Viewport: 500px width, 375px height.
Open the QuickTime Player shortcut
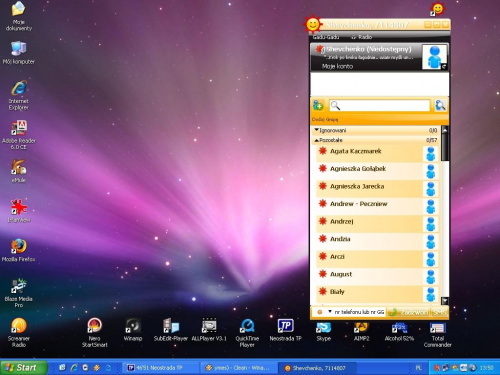(x=247, y=332)
